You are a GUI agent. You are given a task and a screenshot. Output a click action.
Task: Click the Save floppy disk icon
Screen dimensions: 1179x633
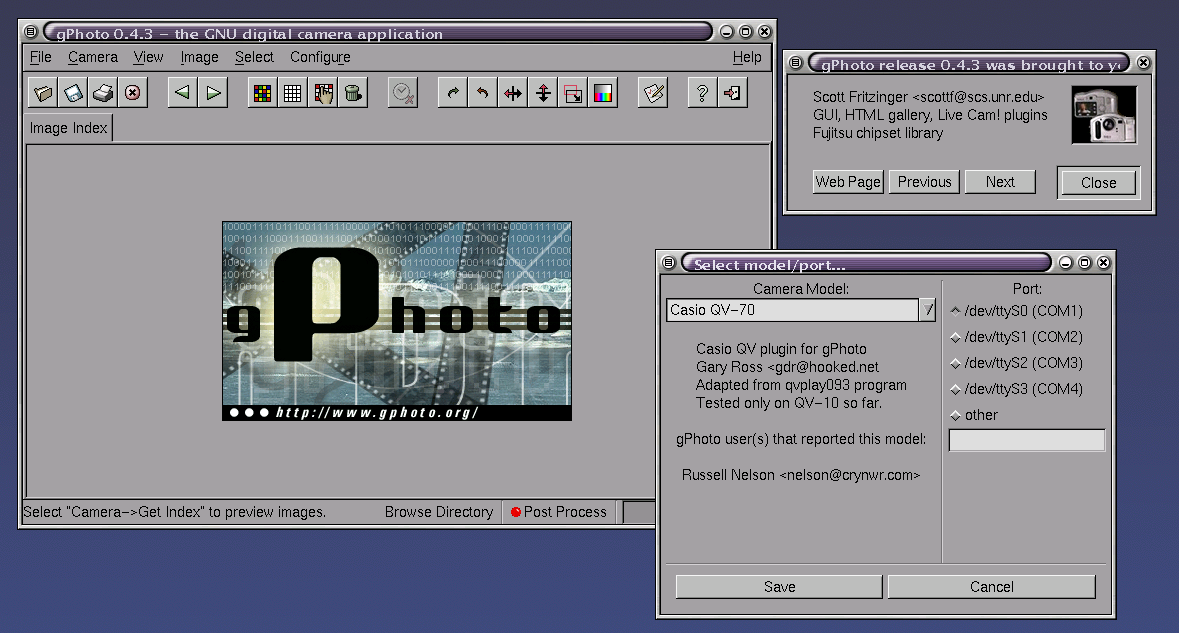click(x=73, y=93)
